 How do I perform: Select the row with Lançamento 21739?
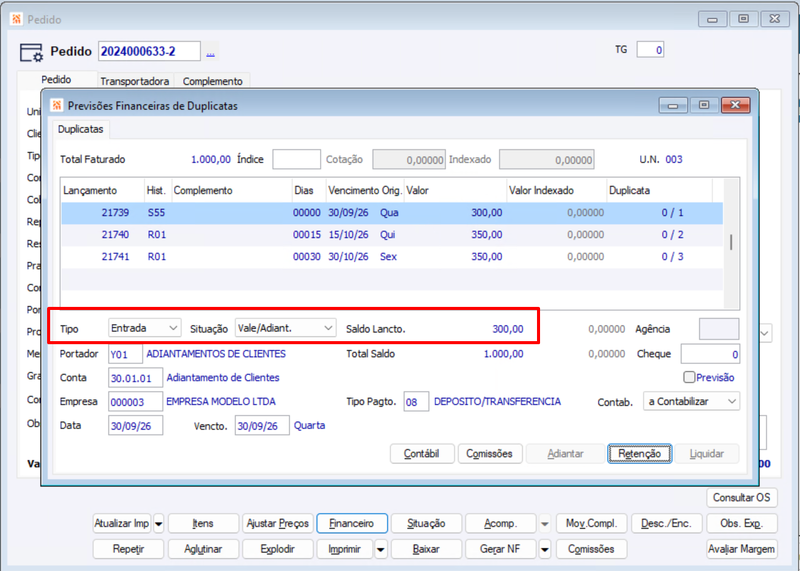point(392,213)
